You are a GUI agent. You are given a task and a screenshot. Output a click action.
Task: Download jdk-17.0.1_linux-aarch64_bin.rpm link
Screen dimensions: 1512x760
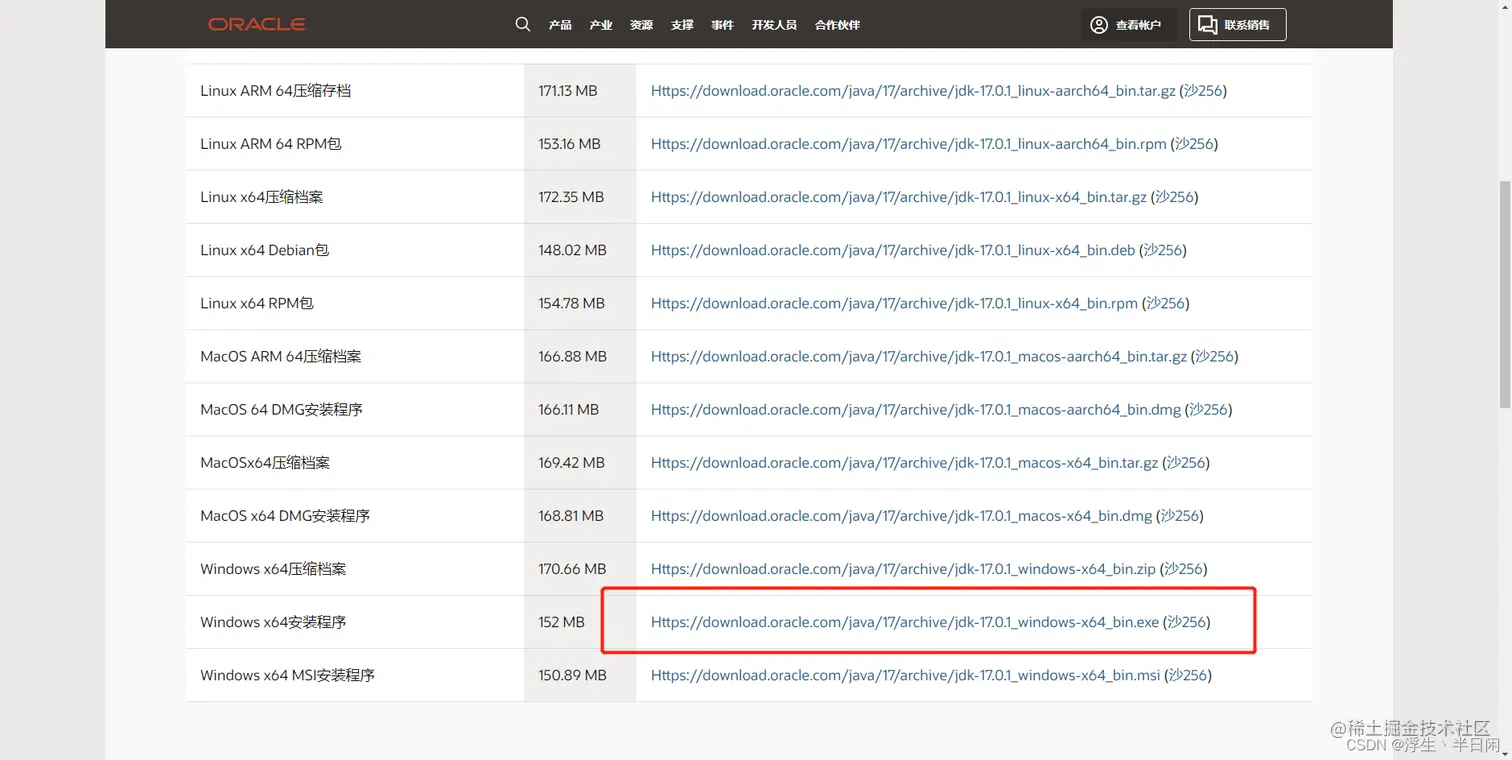[x=909, y=144]
